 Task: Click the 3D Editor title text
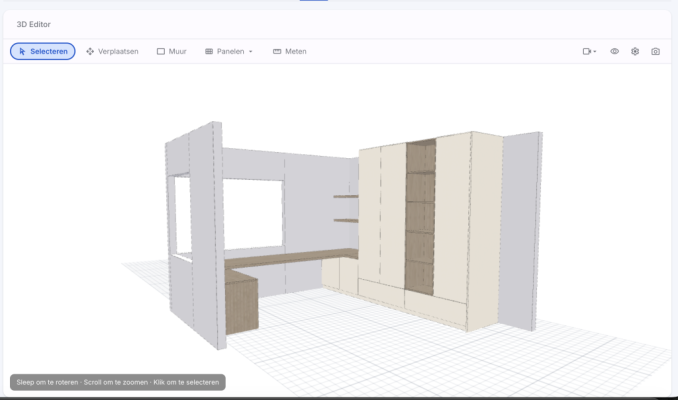click(x=33, y=24)
